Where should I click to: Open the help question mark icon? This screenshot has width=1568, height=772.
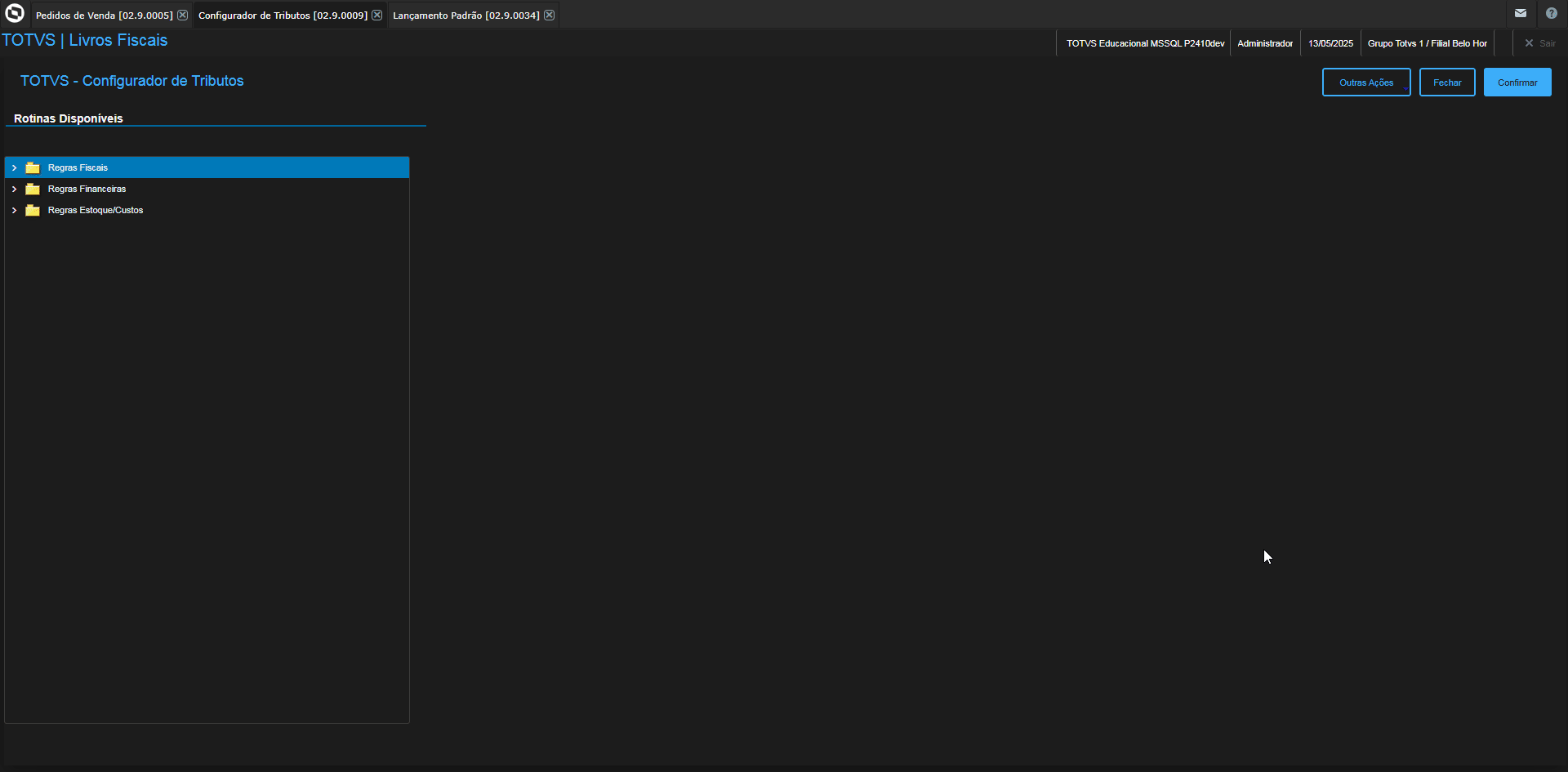click(x=1552, y=13)
